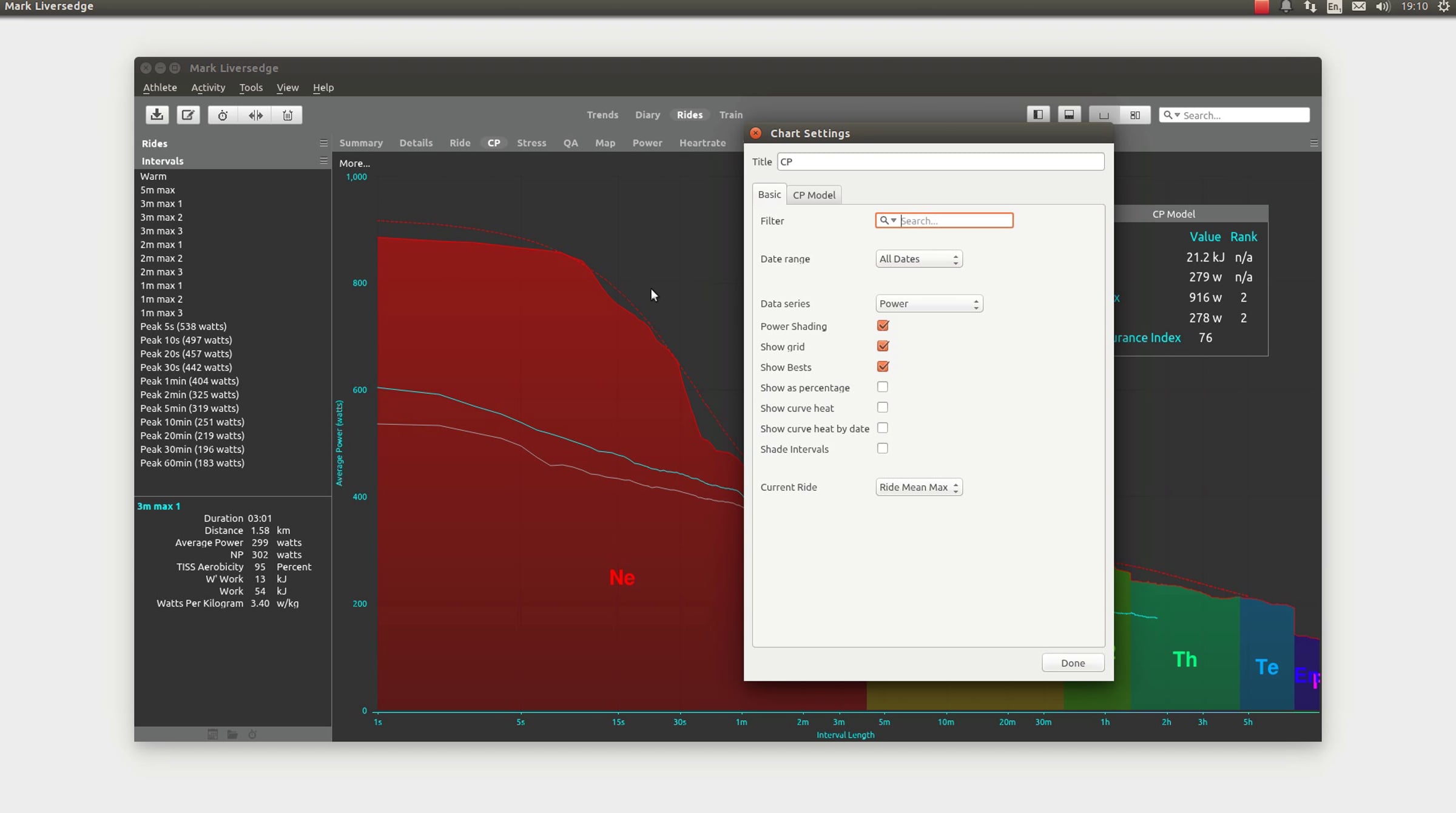Viewport: 1456px width, 813px height.
Task: Enable Show curve heat by date checkbox
Action: point(883,428)
